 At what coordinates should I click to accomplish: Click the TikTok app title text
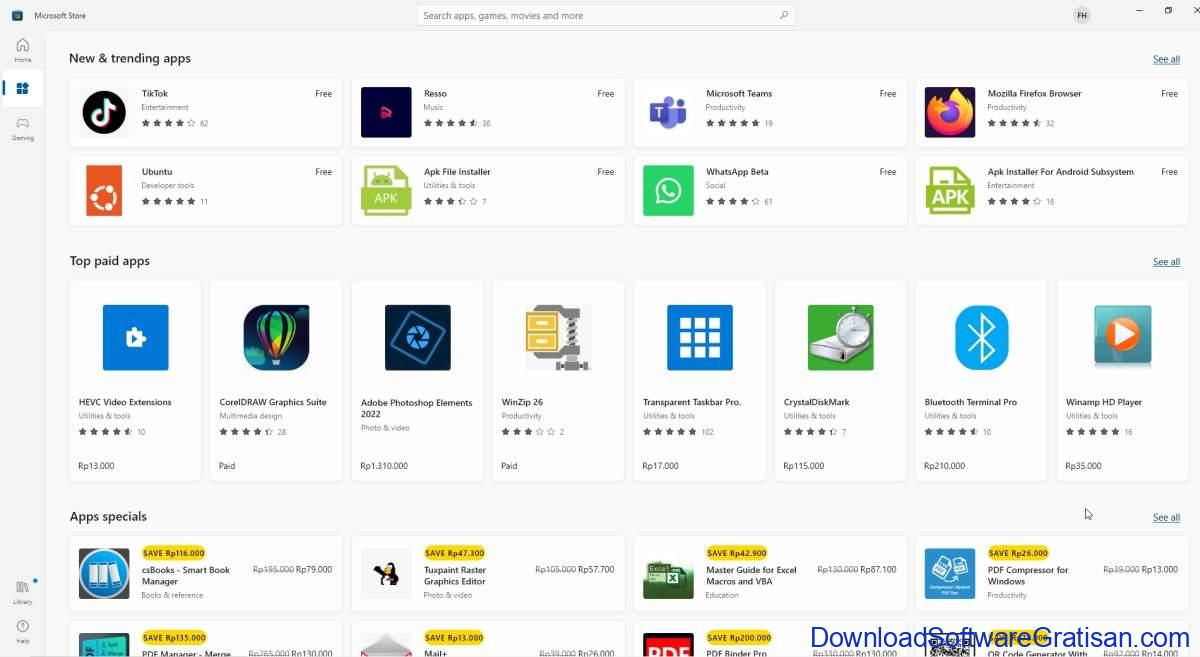(x=155, y=93)
